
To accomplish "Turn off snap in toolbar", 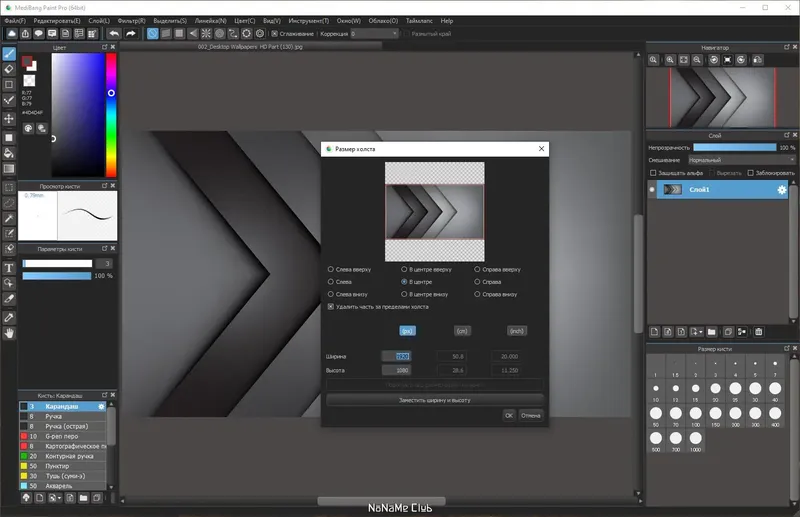I will 153,34.
